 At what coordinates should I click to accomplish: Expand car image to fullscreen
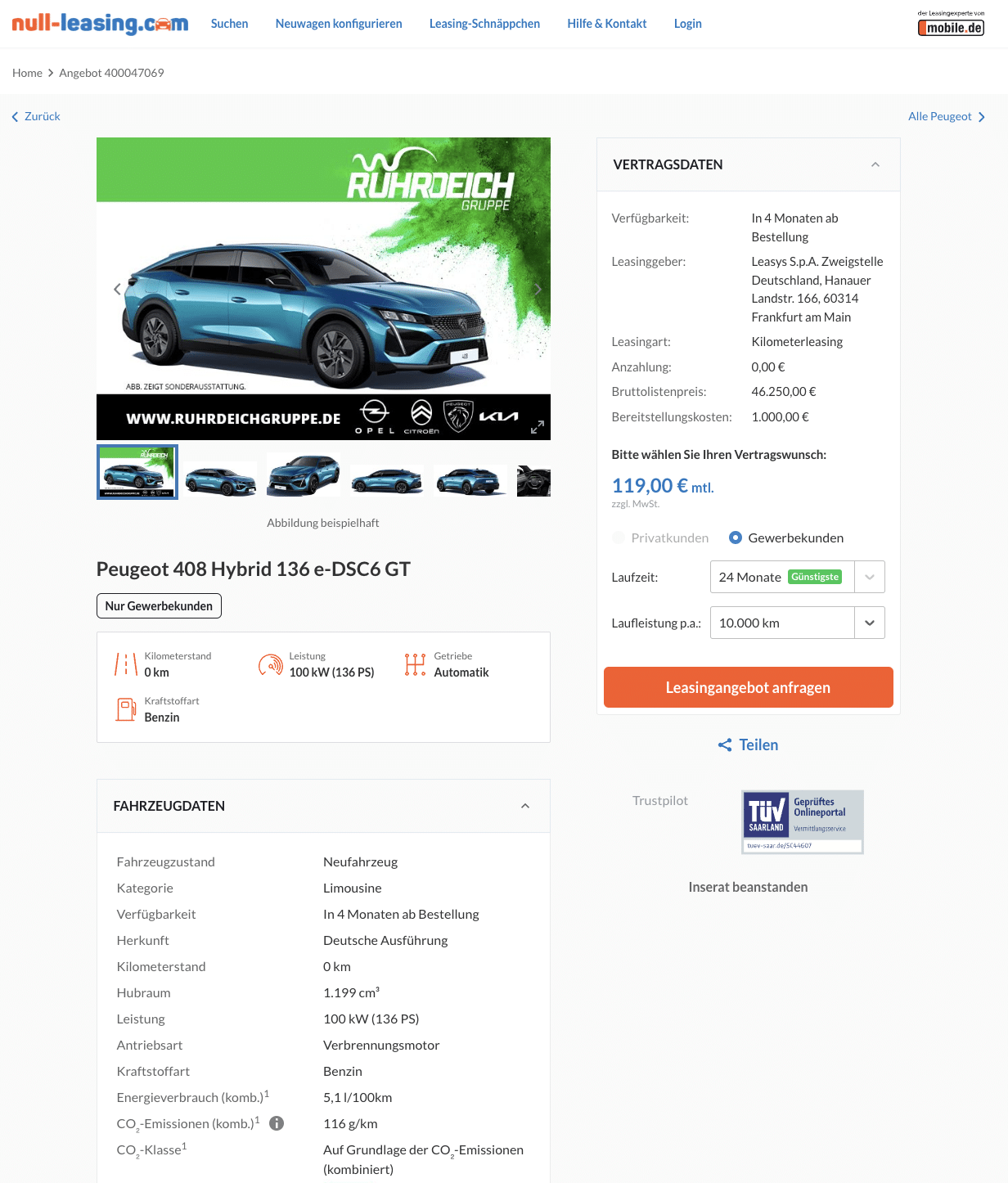tap(538, 427)
